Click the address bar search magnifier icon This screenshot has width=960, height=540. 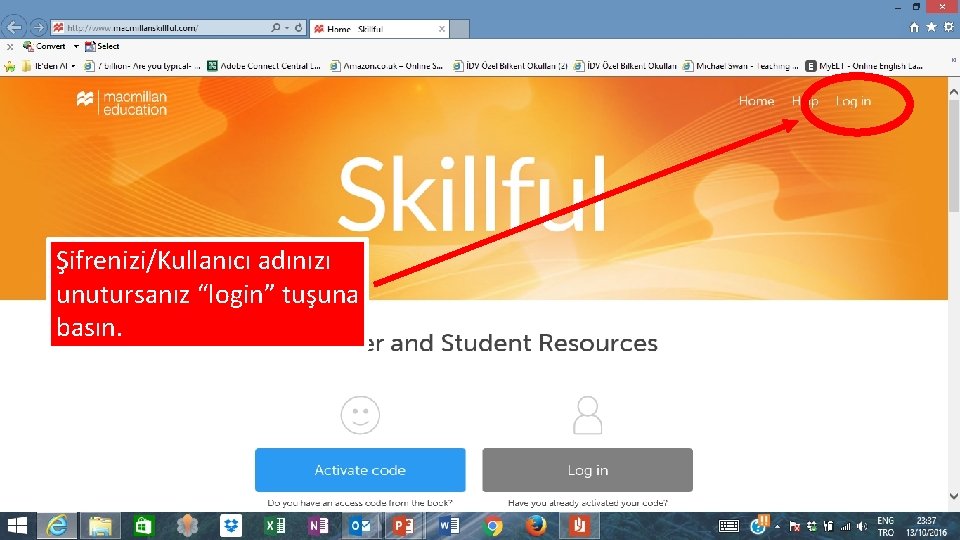pos(276,28)
